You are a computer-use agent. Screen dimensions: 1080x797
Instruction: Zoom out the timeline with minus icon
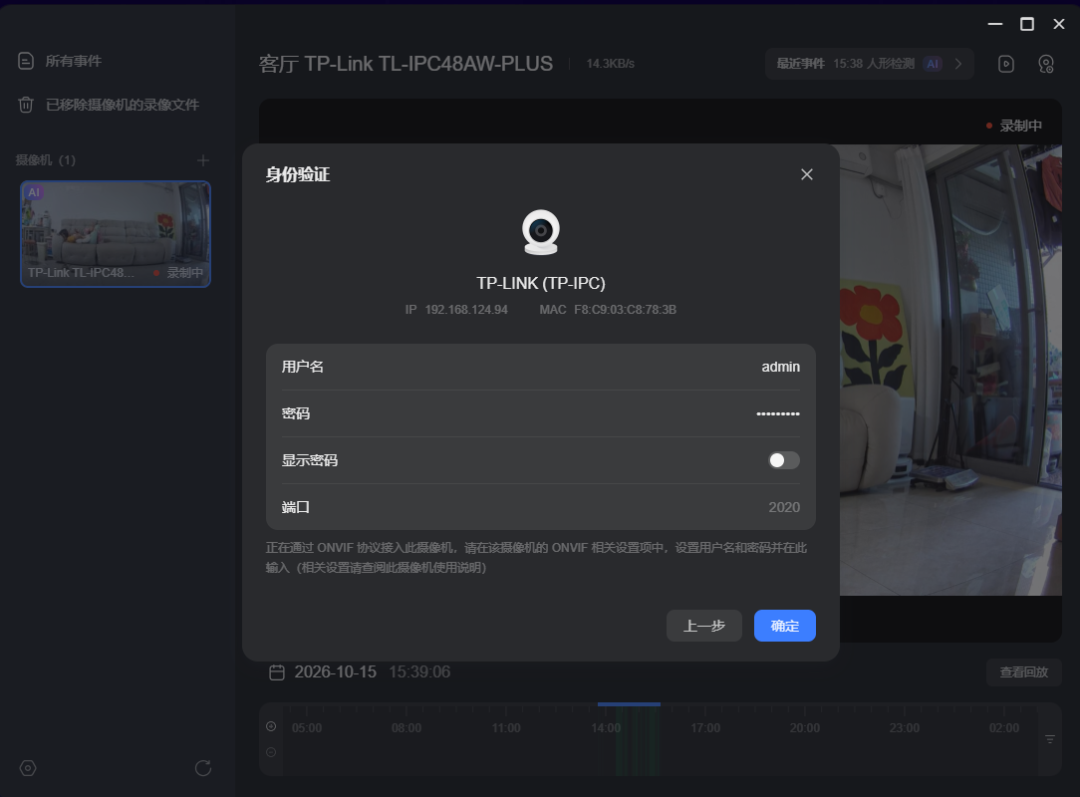(x=271, y=752)
